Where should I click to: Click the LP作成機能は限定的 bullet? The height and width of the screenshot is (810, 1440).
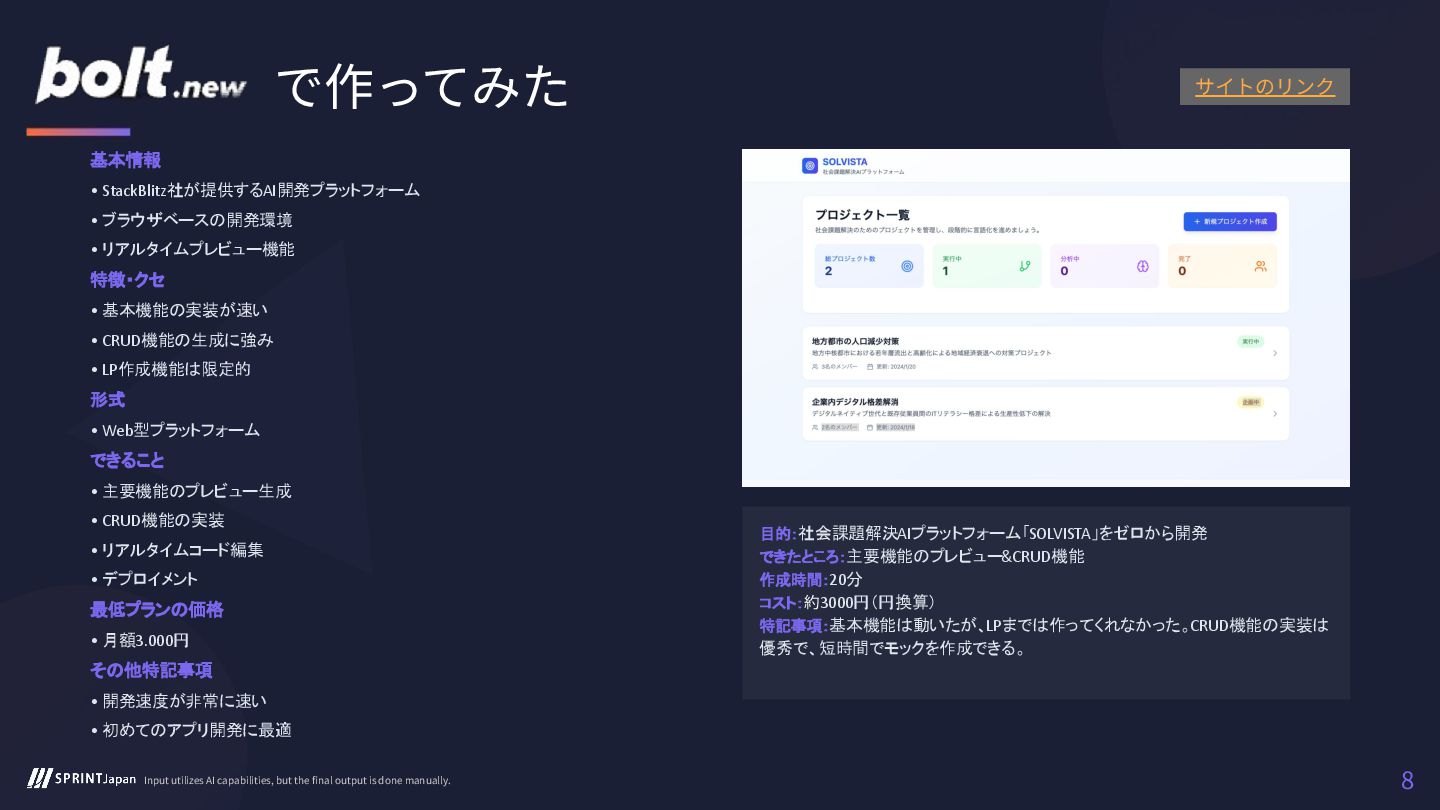[176, 369]
